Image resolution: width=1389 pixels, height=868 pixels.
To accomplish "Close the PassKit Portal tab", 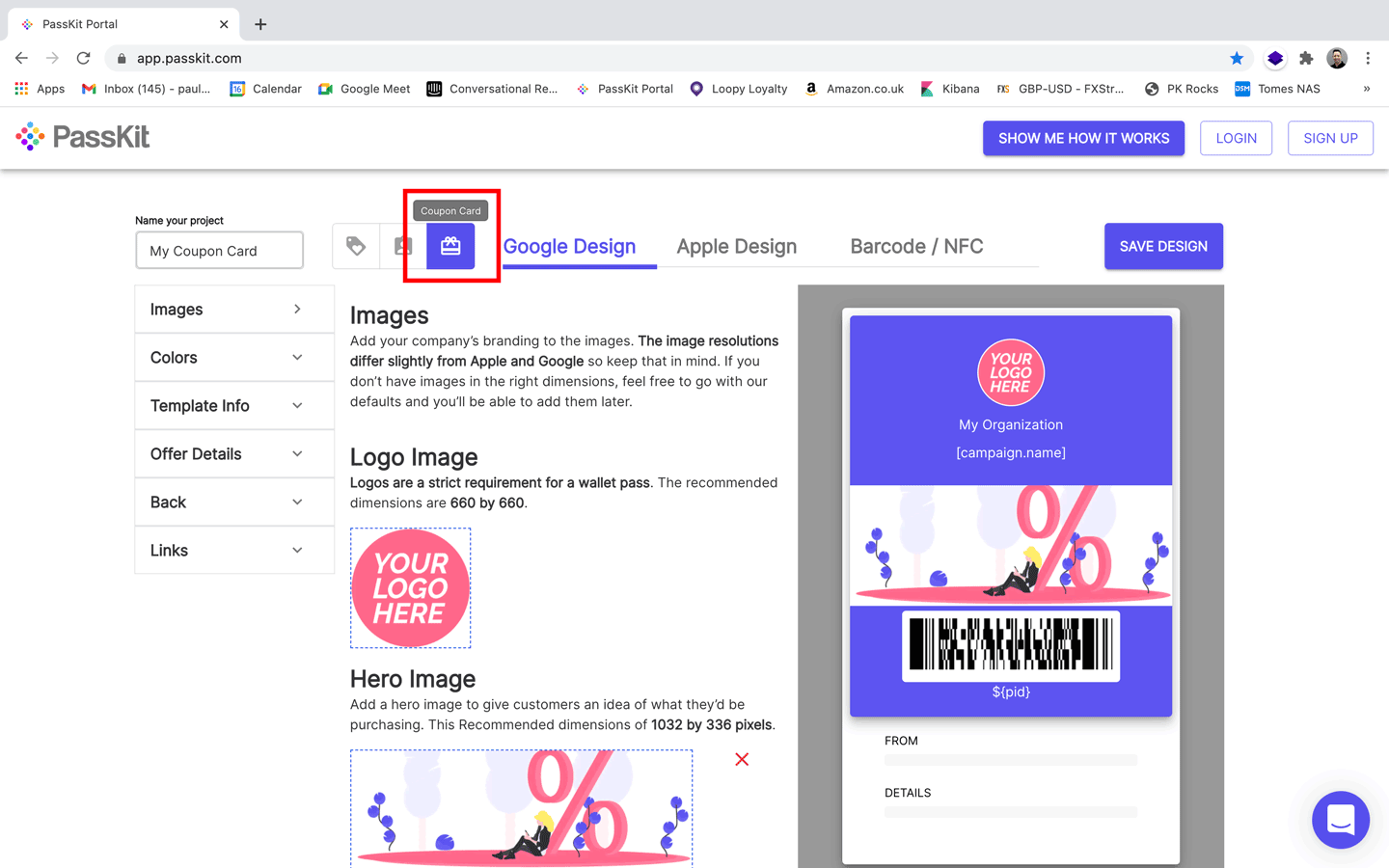I will coord(224,24).
